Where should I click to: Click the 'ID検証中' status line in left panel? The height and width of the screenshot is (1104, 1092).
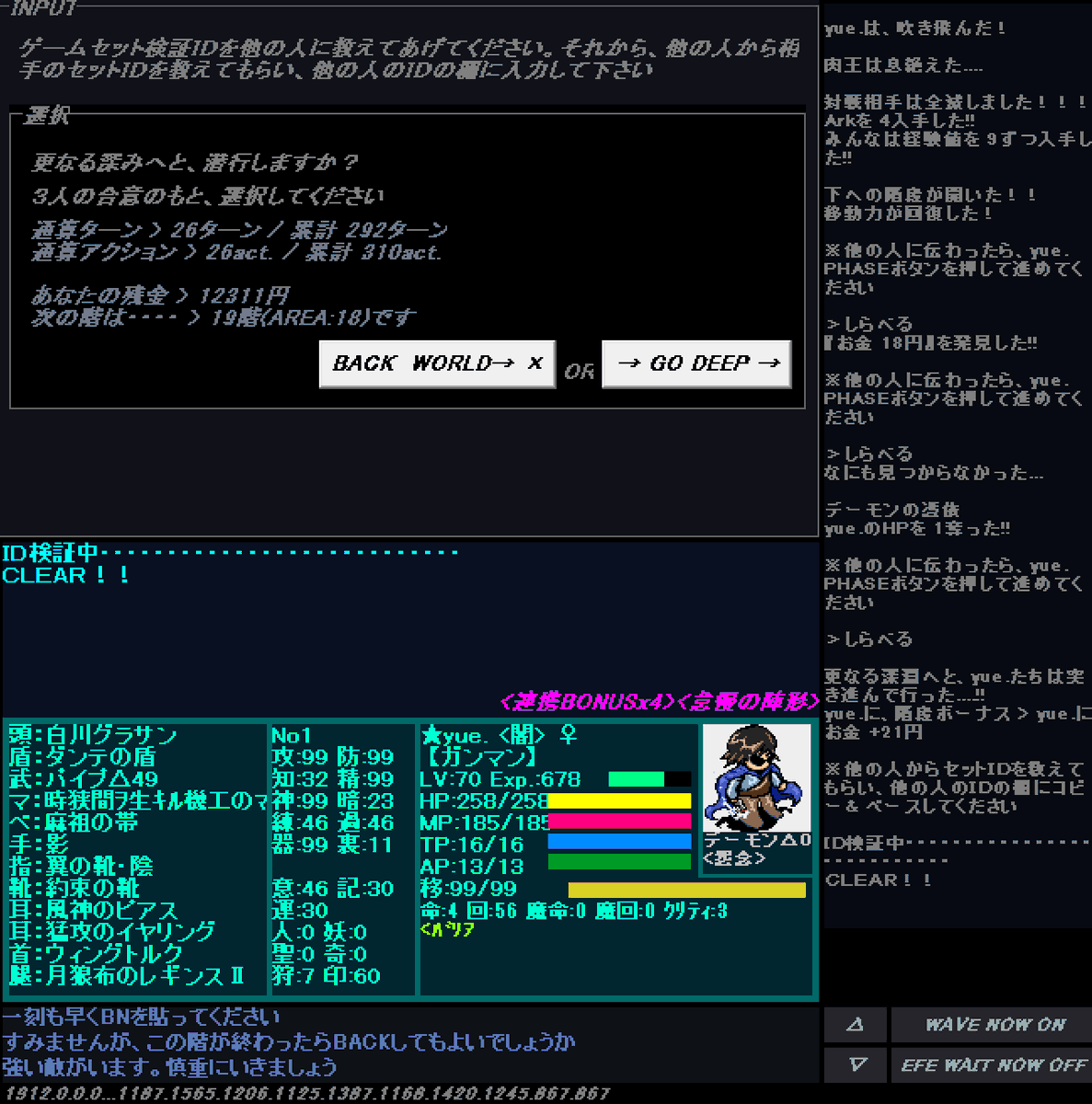[x=230, y=553]
